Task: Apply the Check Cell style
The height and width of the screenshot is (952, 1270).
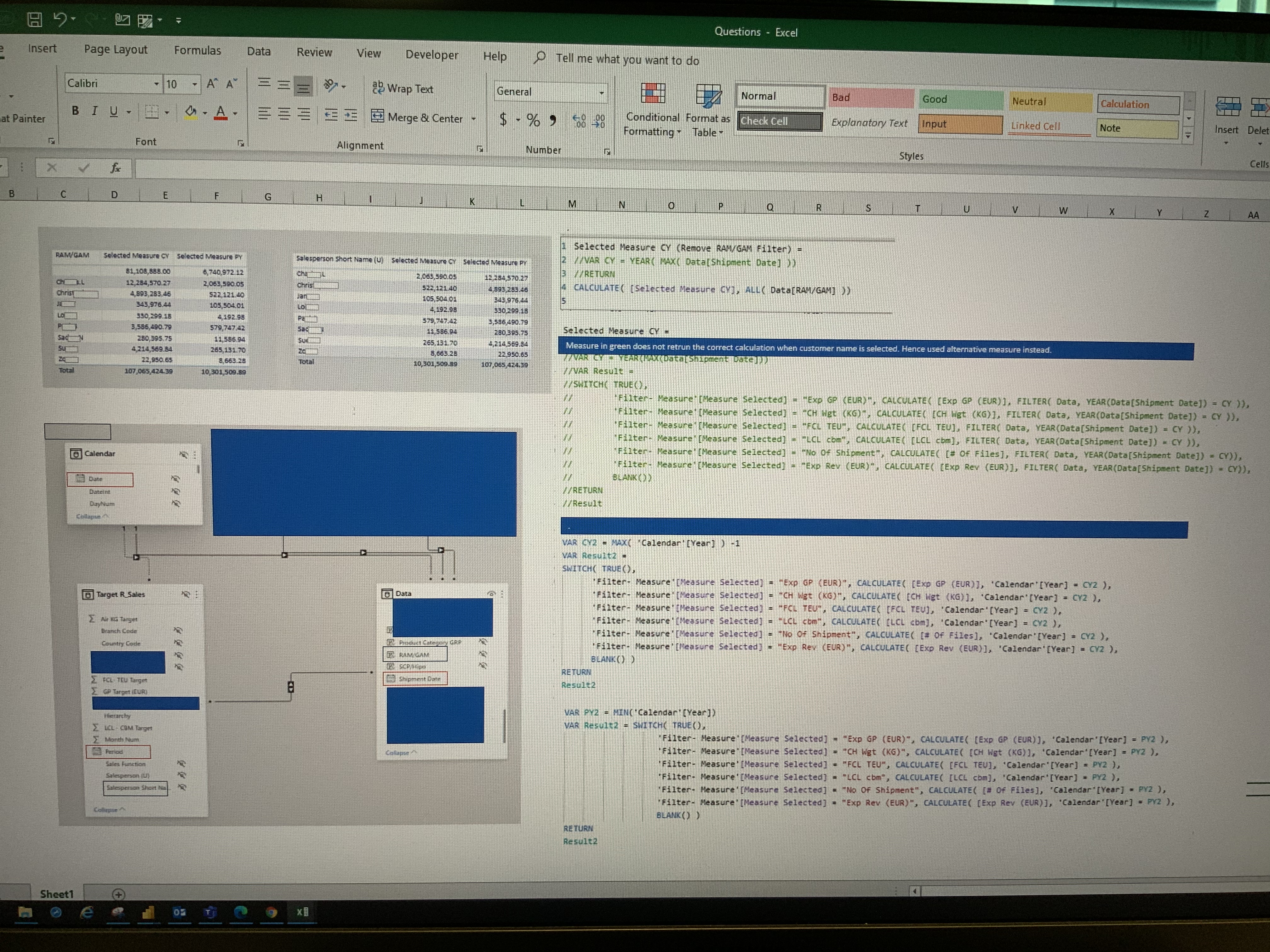Action: coord(780,121)
